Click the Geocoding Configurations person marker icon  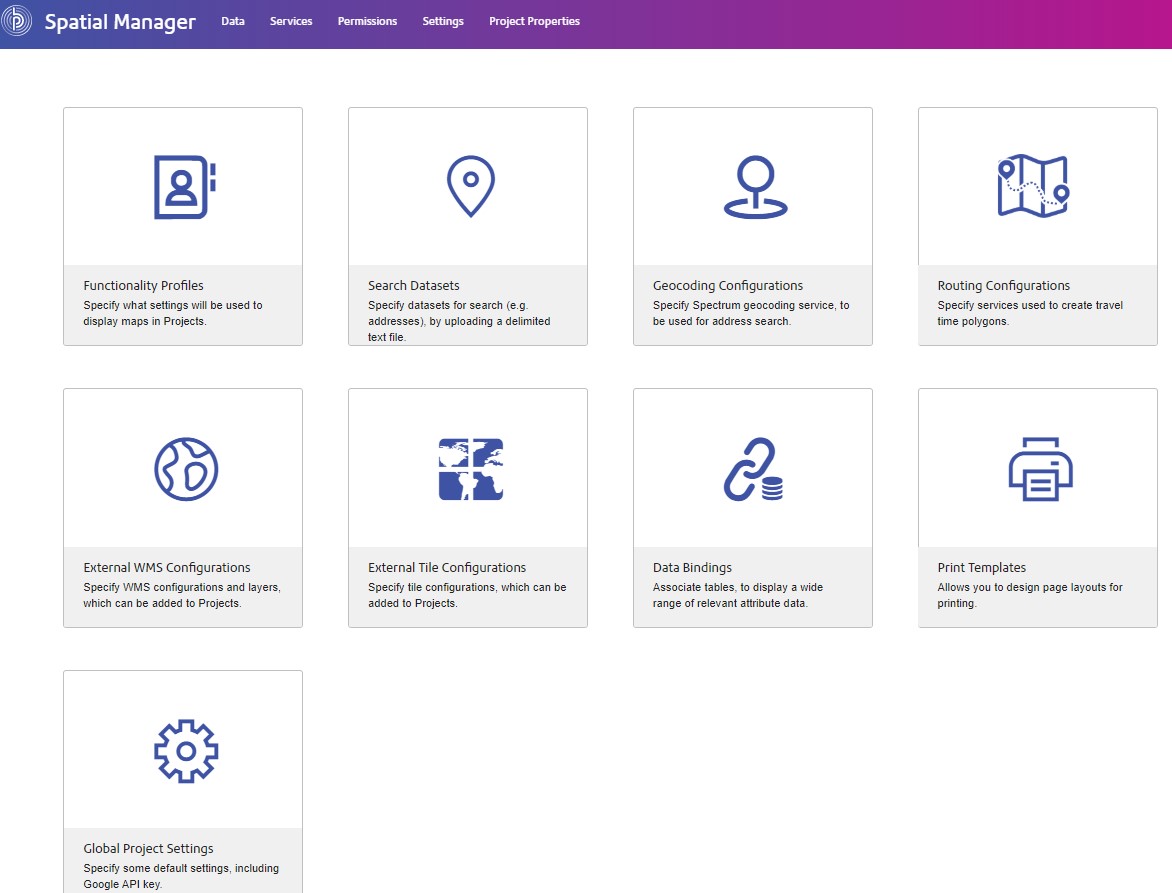tap(752, 184)
